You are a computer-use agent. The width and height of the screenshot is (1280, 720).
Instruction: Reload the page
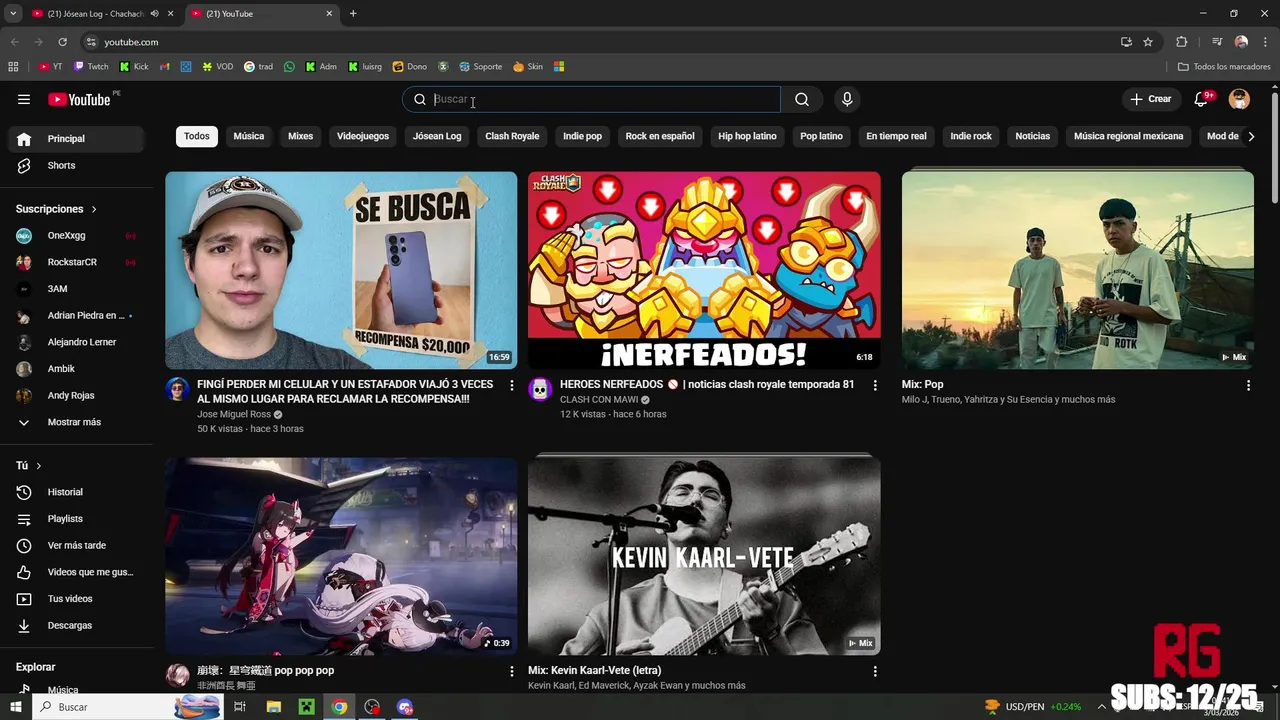pos(62,42)
